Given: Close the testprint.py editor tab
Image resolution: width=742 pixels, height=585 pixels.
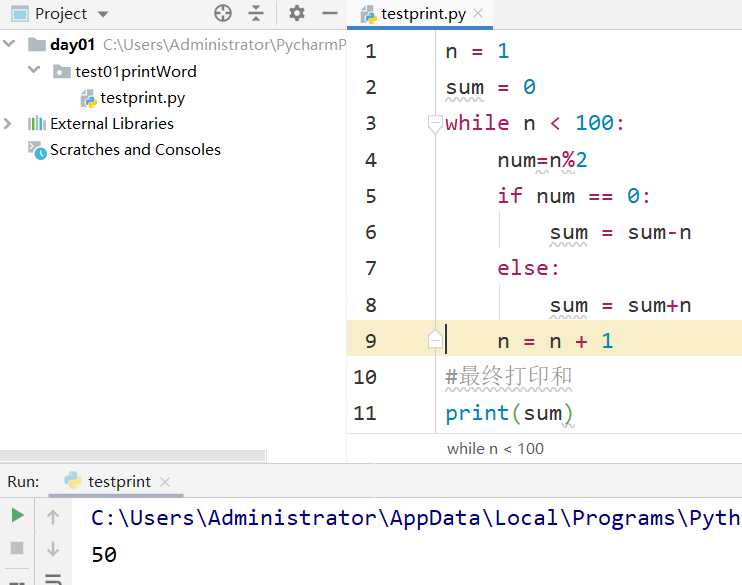Looking at the screenshot, I should tap(478, 13).
